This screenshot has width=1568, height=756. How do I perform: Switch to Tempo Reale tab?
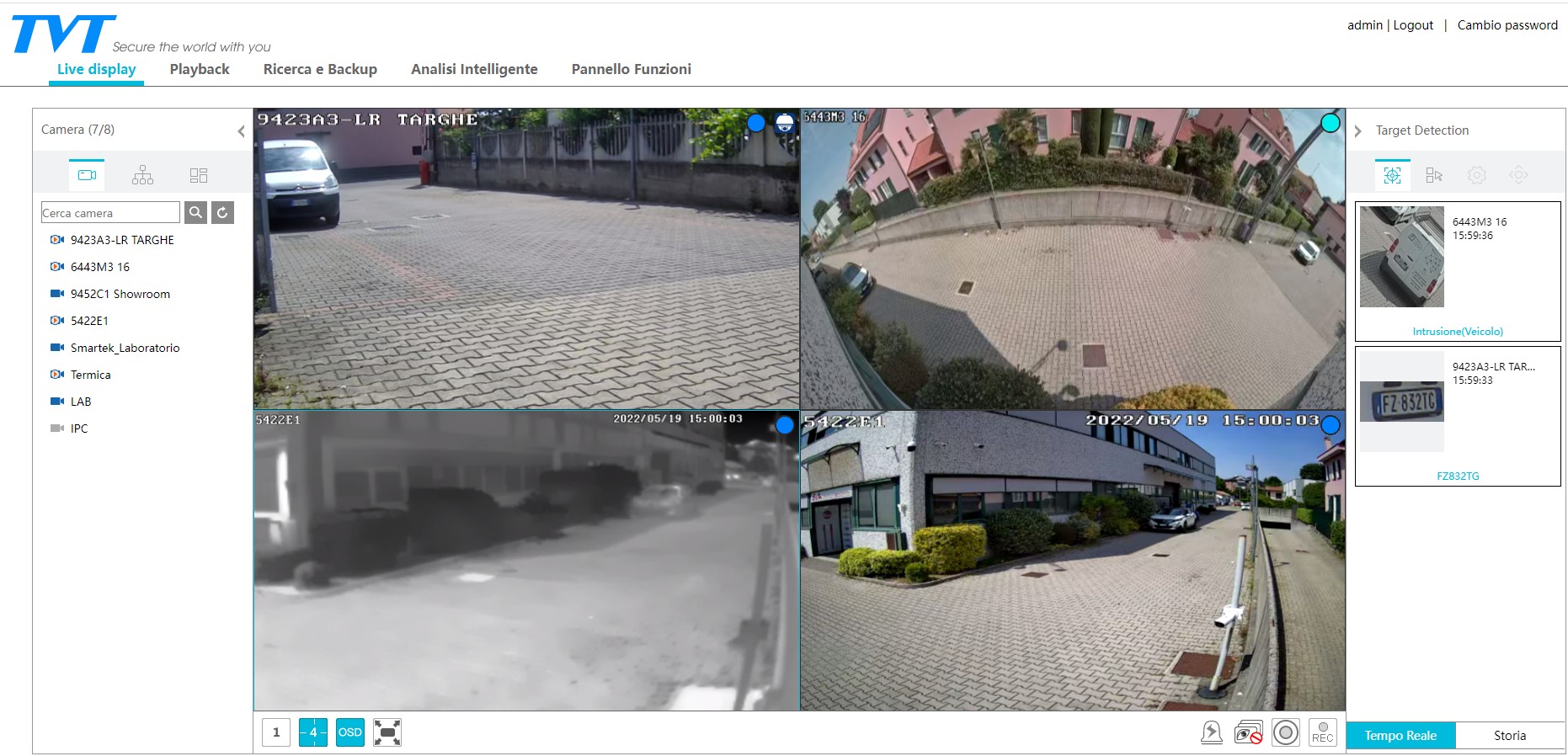point(1400,736)
